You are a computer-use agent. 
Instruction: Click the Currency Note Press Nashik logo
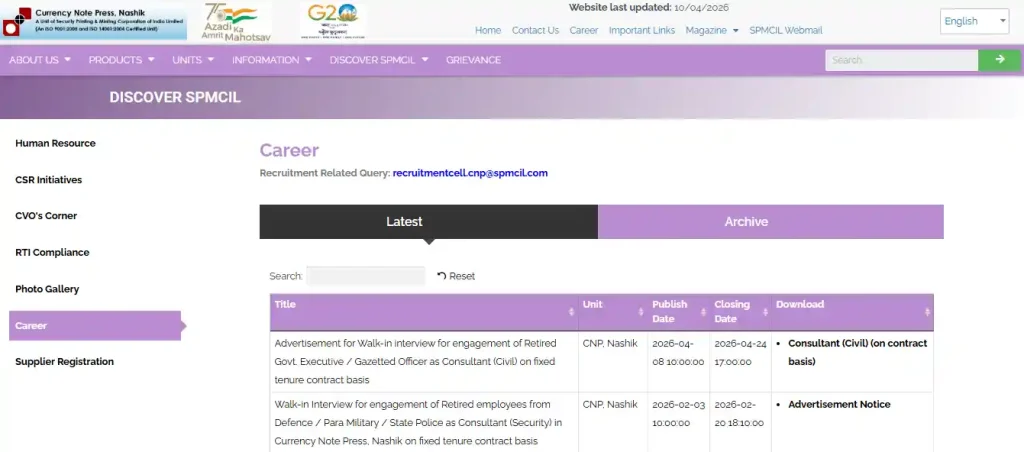(x=94, y=21)
